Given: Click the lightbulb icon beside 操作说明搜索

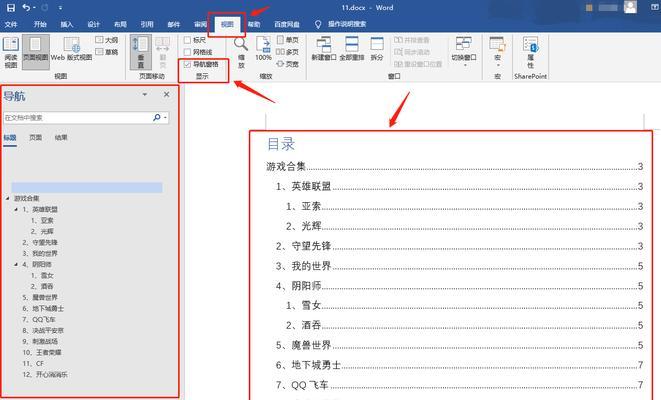Looking at the screenshot, I should click(318, 24).
